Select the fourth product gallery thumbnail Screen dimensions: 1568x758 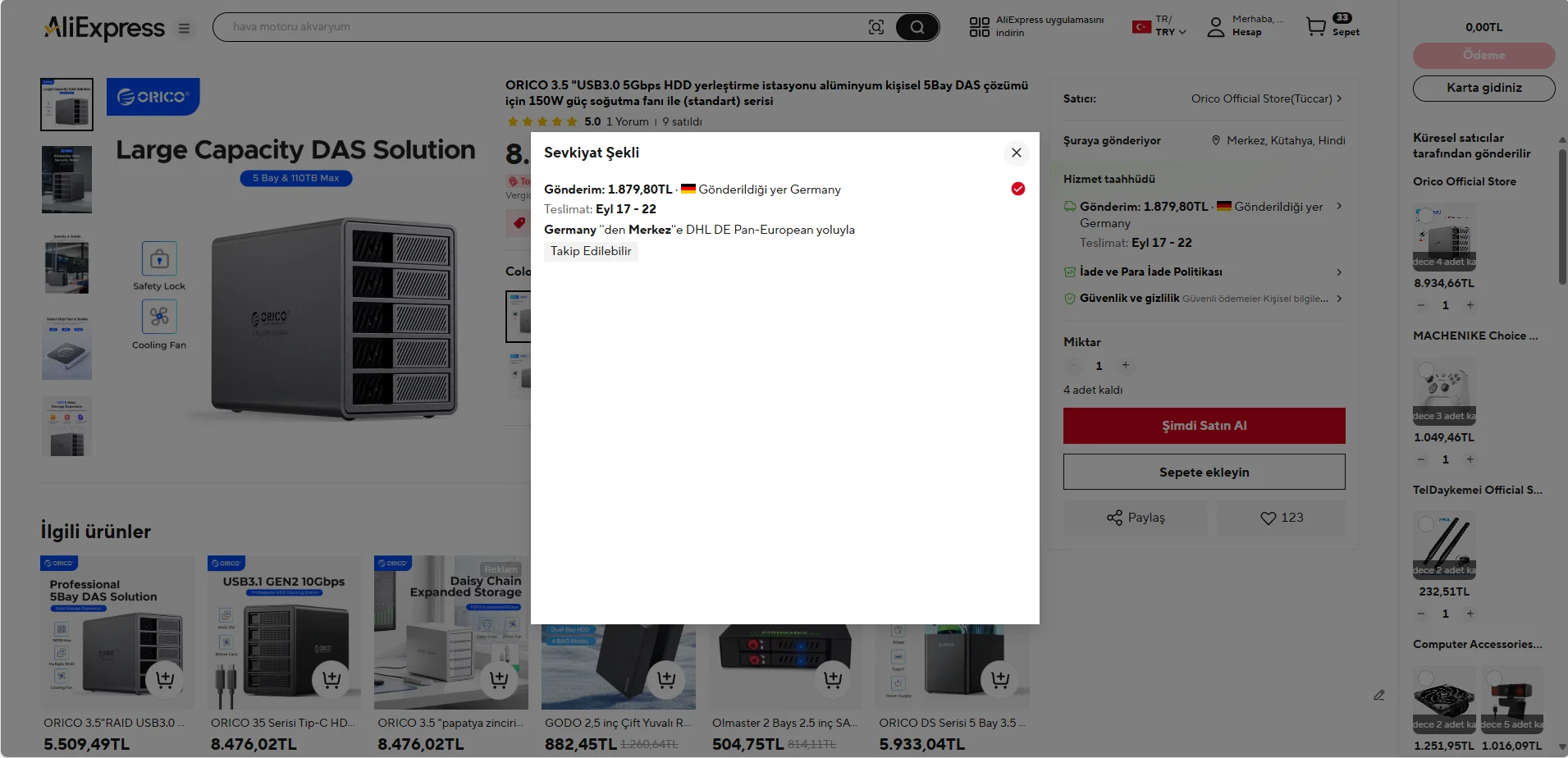point(66,348)
